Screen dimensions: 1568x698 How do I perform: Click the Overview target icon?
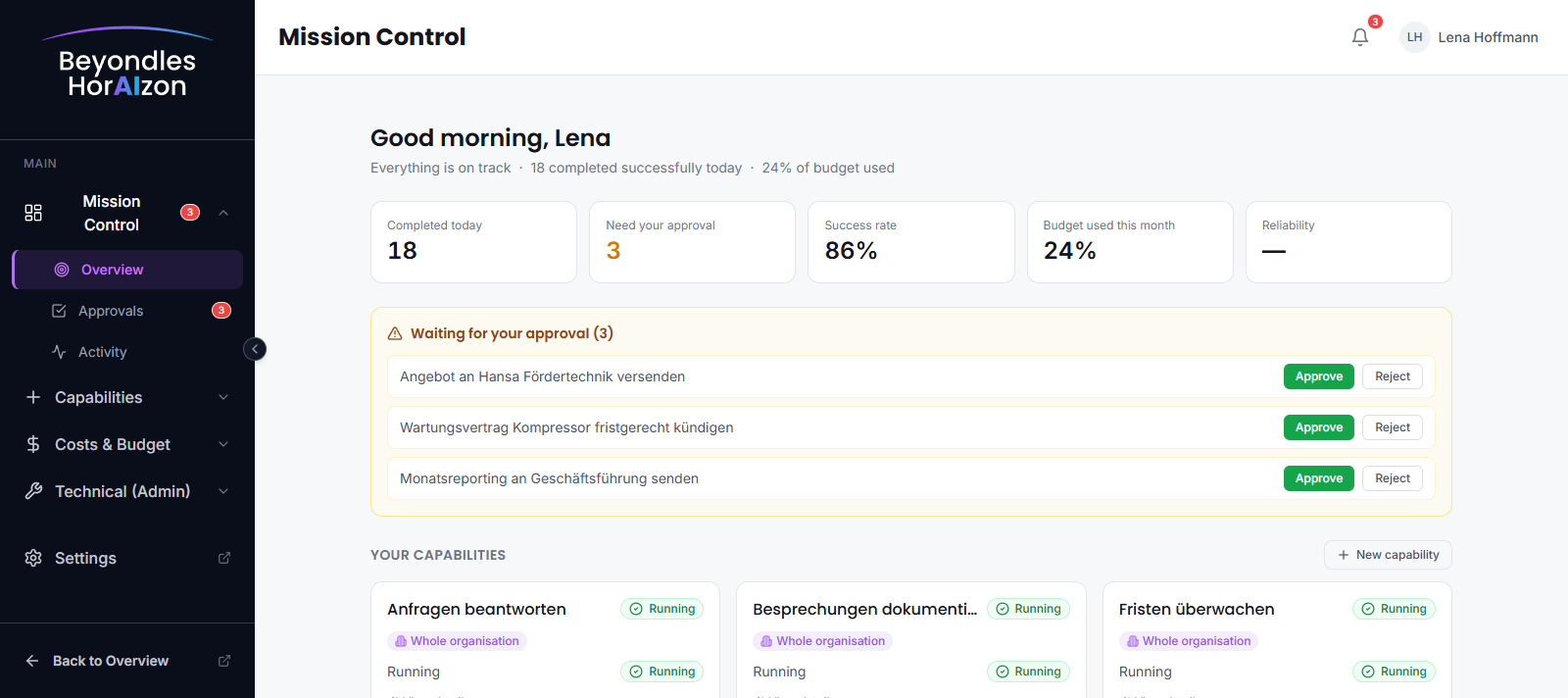(62, 270)
